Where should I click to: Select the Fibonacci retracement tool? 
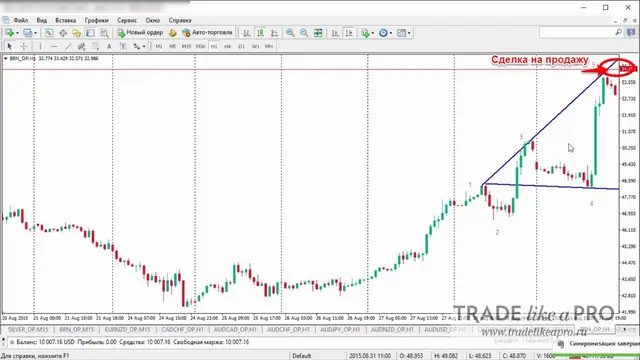coord(95,46)
